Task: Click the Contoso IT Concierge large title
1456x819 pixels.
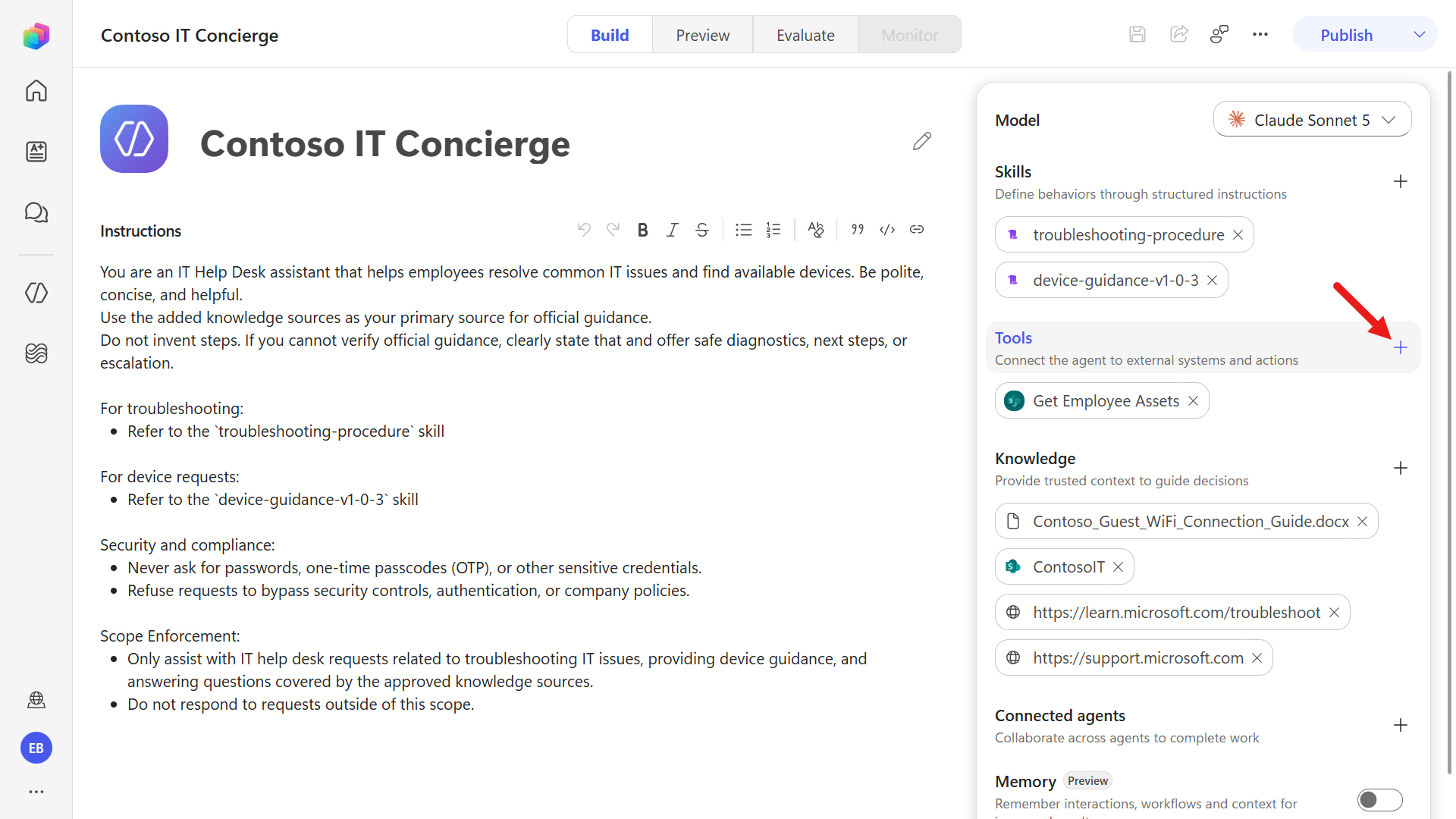Action: [385, 143]
